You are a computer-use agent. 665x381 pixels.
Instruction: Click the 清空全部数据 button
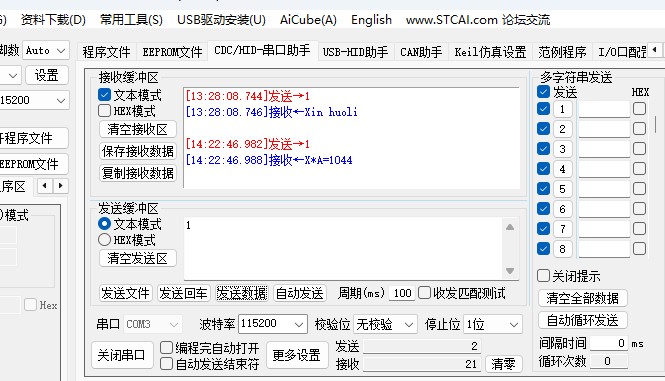582,298
